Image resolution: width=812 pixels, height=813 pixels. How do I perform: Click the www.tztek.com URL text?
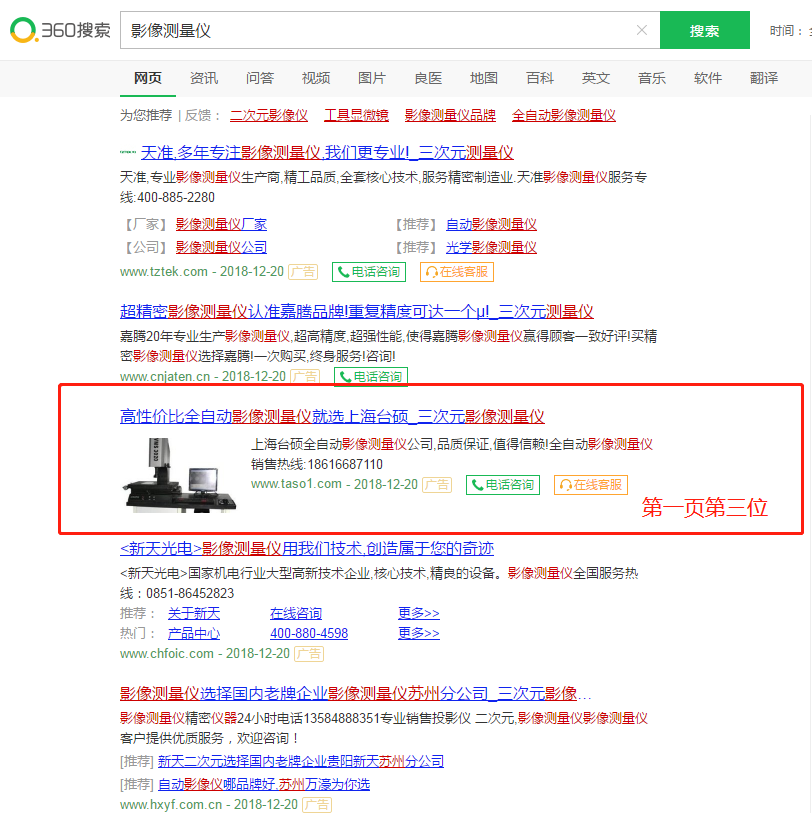164,272
